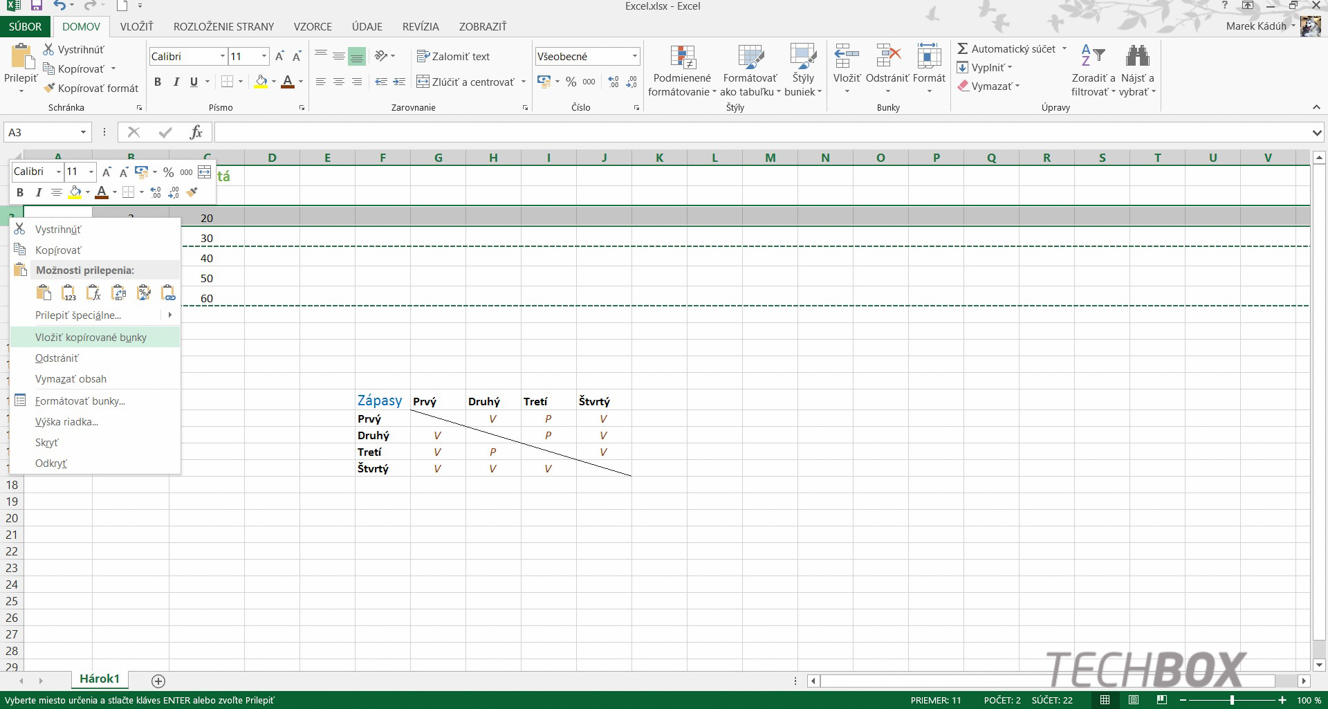Toggle Underline in the ribbon font group
Viewport: 1328px width, 709px height.
(x=194, y=82)
